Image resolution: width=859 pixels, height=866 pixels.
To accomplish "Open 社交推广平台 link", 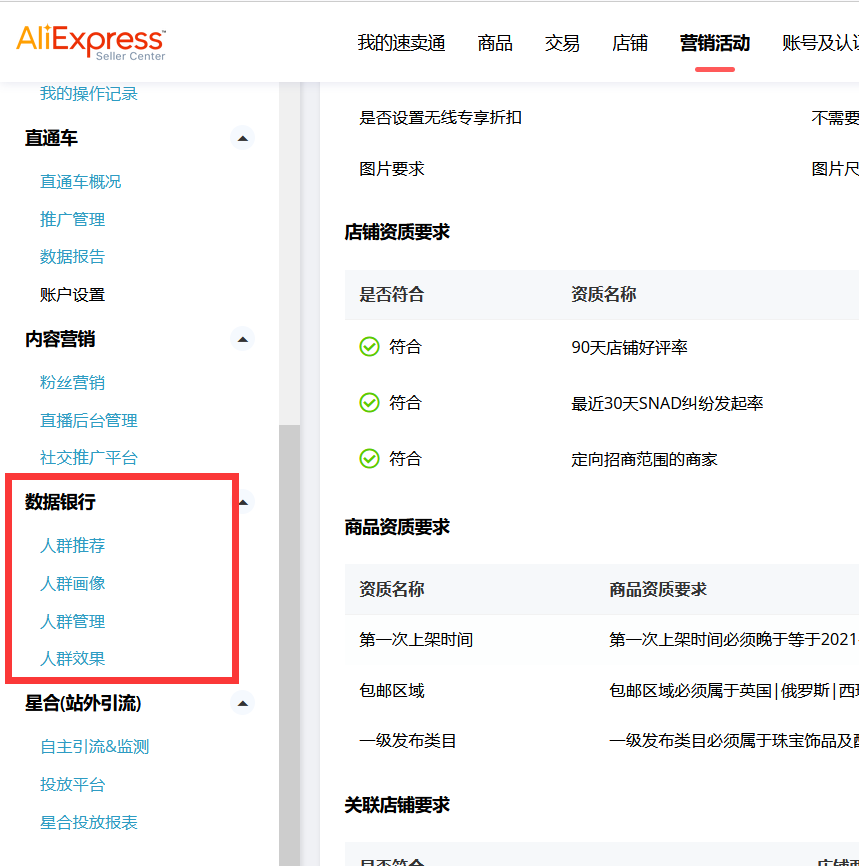I will 88,458.
